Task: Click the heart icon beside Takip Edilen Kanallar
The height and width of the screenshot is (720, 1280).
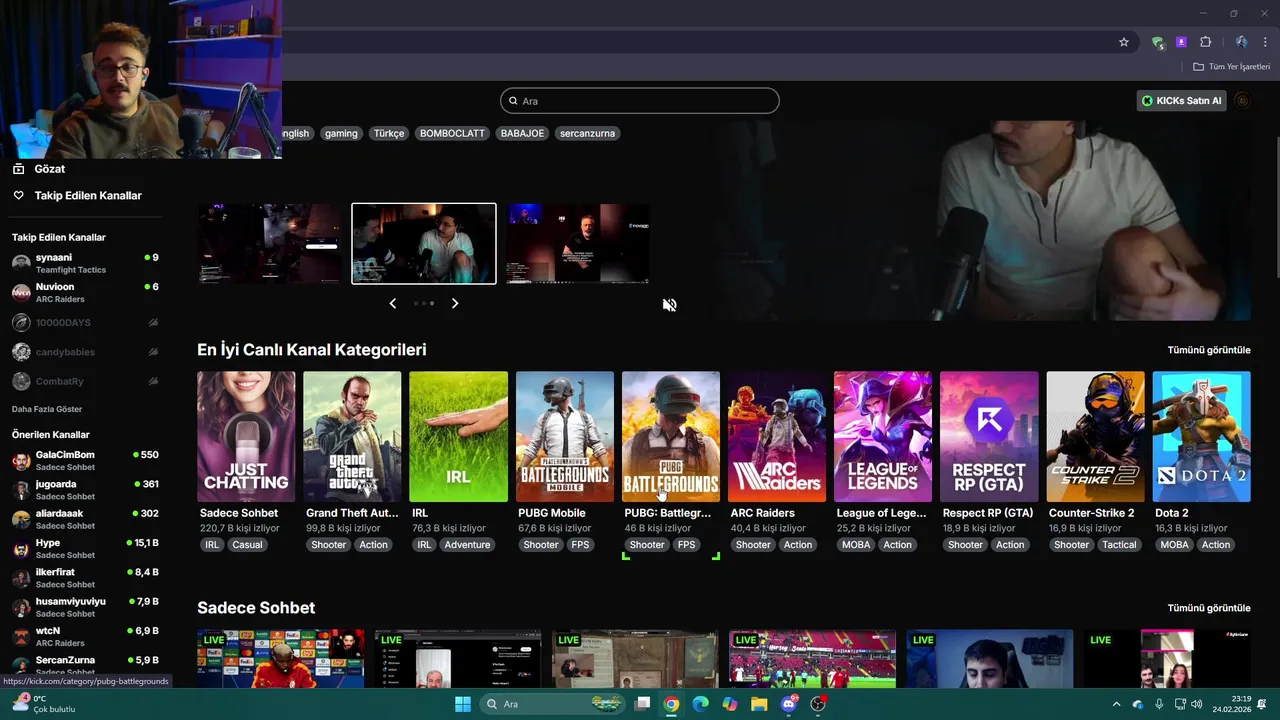Action: click(18, 196)
